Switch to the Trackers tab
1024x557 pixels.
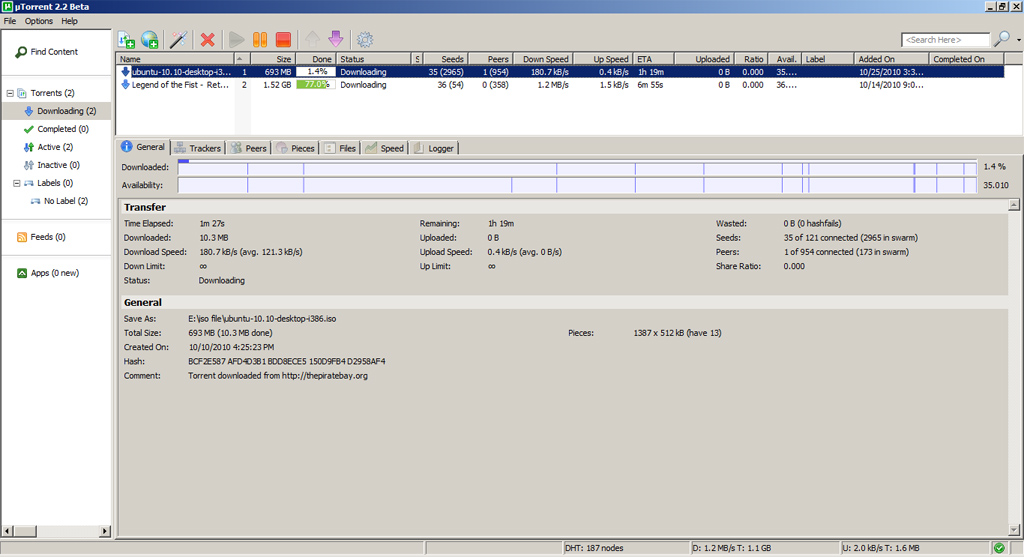[198, 148]
